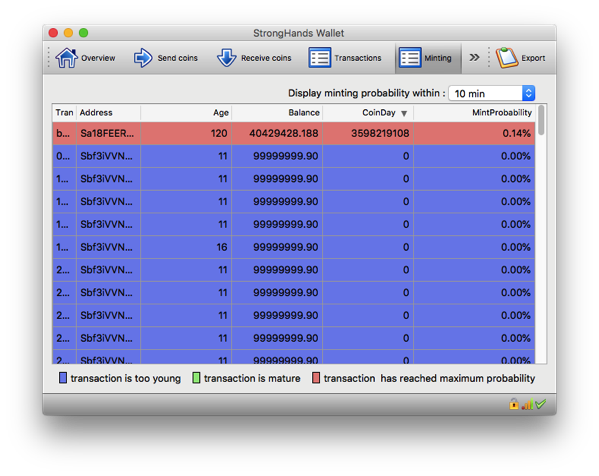Sort by the Age column header
599x476 pixels.
[186, 113]
